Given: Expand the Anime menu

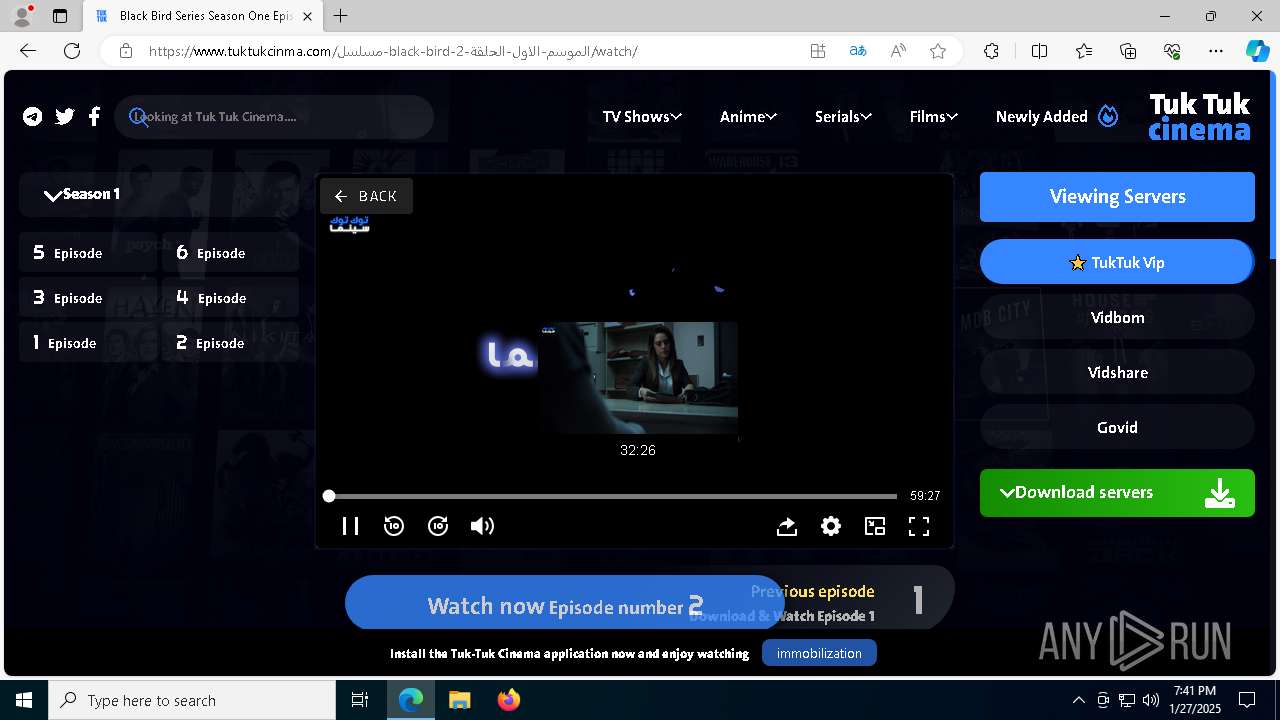Looking at the screenshot, I should [748, 117].
